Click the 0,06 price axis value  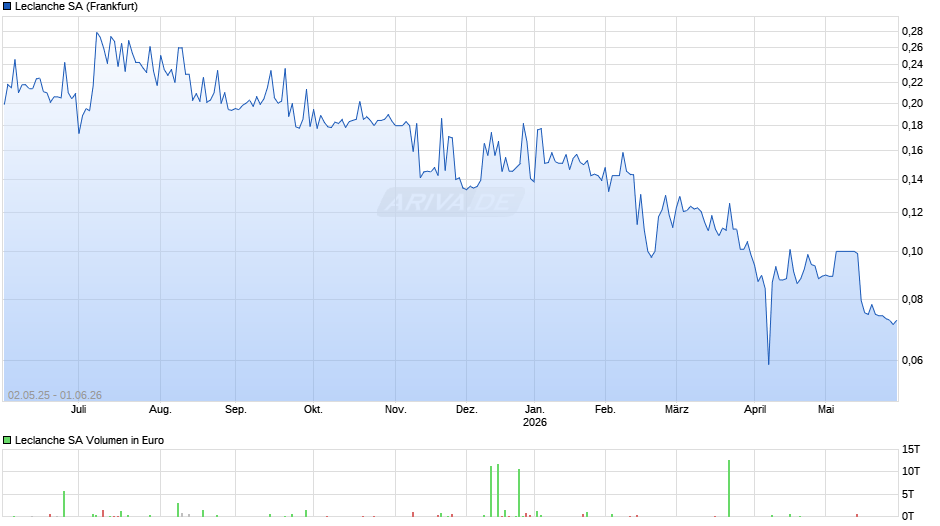pyautogui.click(x=912, y=360)
